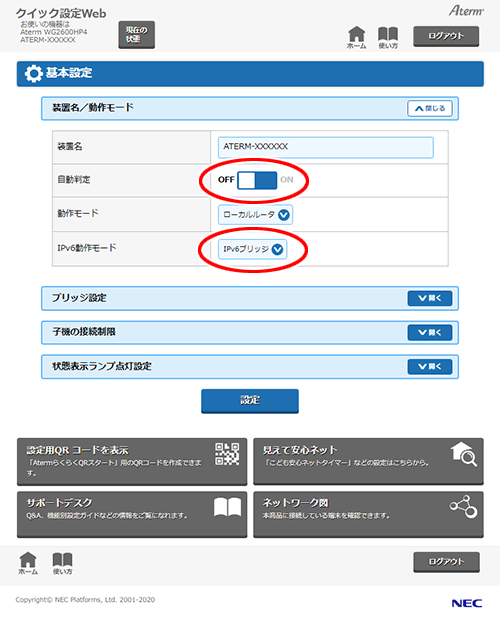The image size is (500, 632).
Task: Click the blue 設定 button
Action: click(250, 401)
